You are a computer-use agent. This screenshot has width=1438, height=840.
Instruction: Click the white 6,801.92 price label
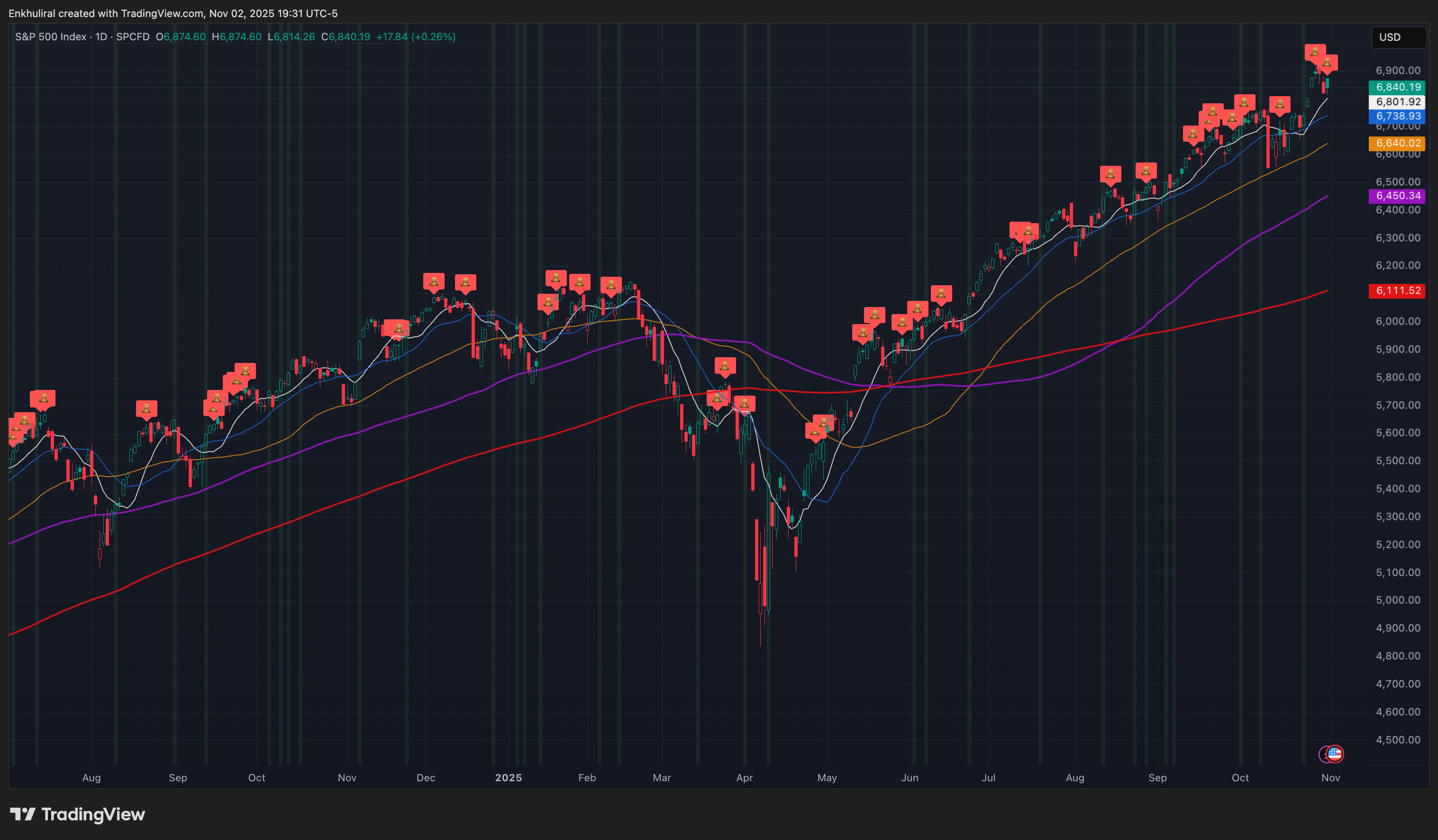click(1397, 101)
